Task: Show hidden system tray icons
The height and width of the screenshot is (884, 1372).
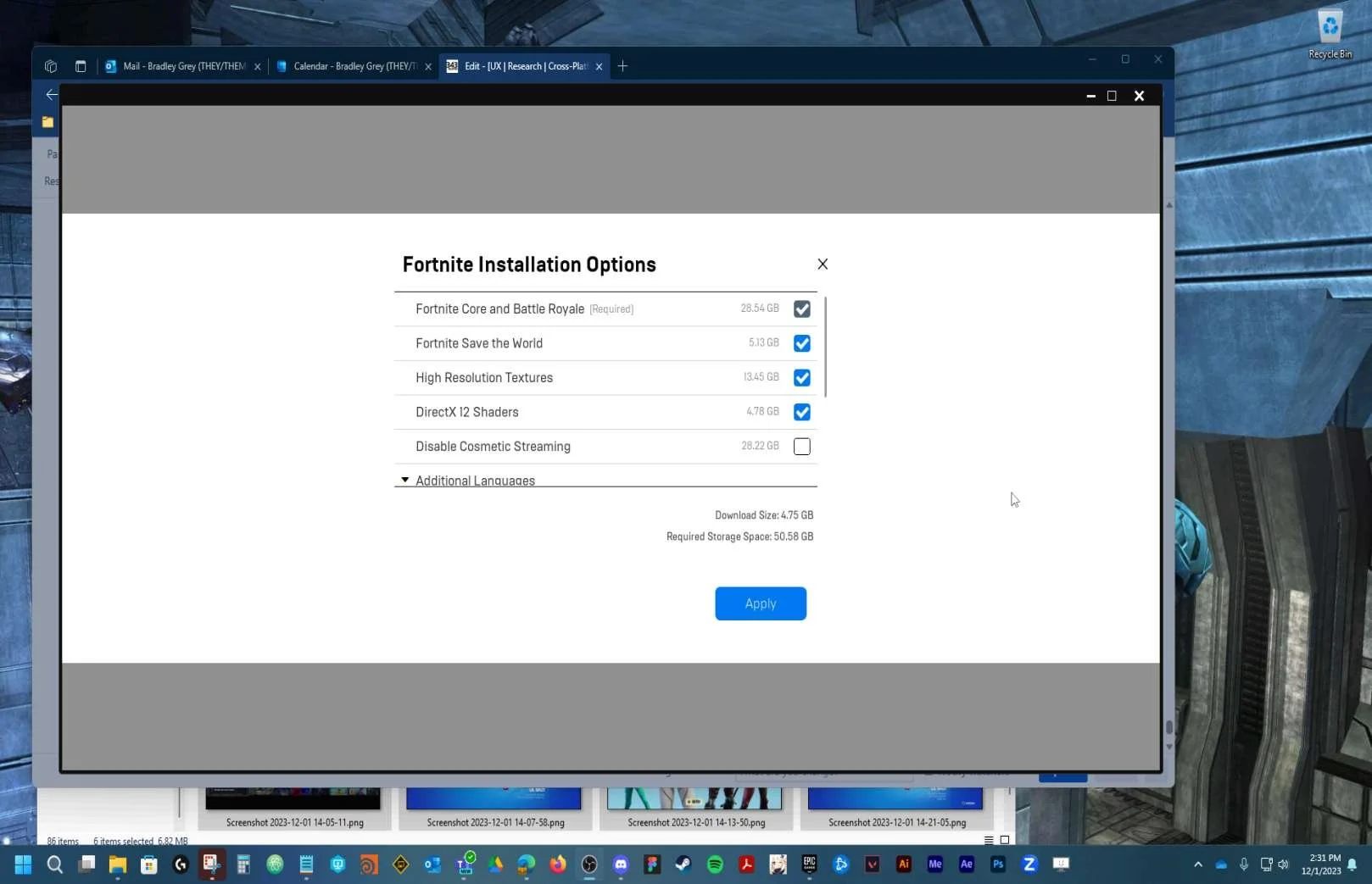Action: 1198,865
